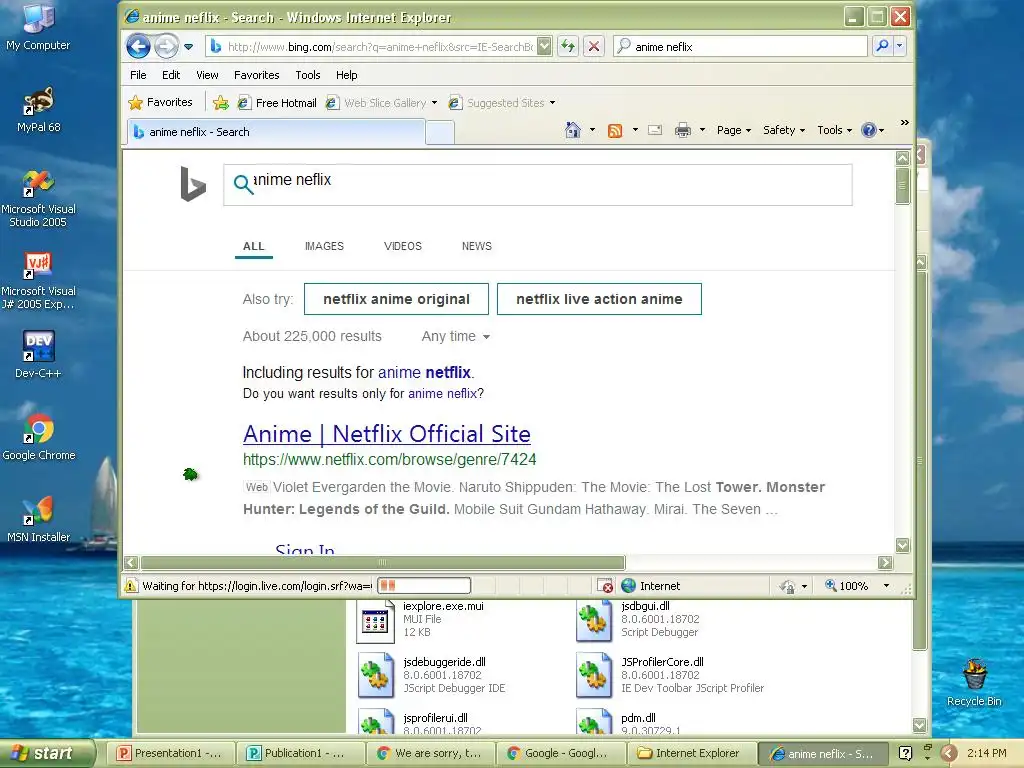Screen dimensions: 1024x768
Task: Click the Internet zone status indicator
Action: point(650,586)
